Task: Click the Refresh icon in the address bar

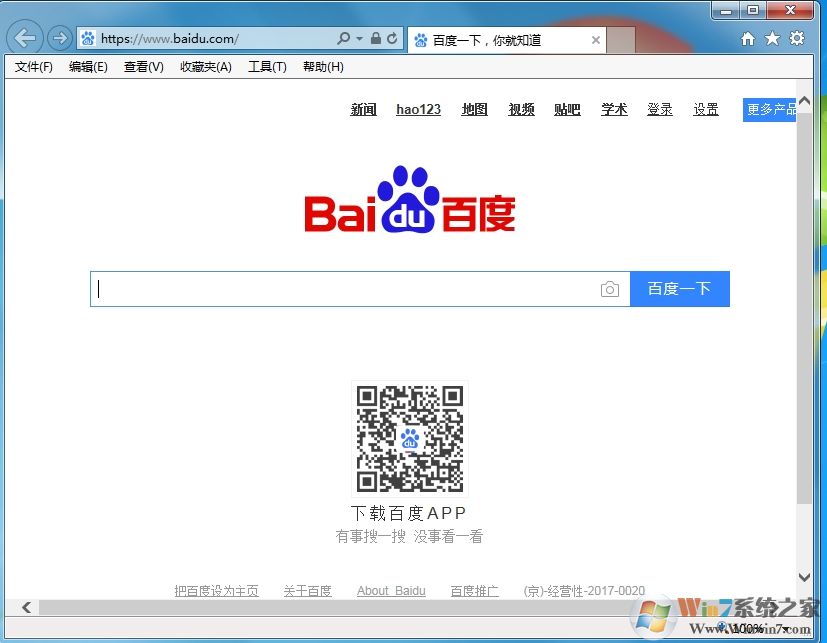Action: coord(392,38)
